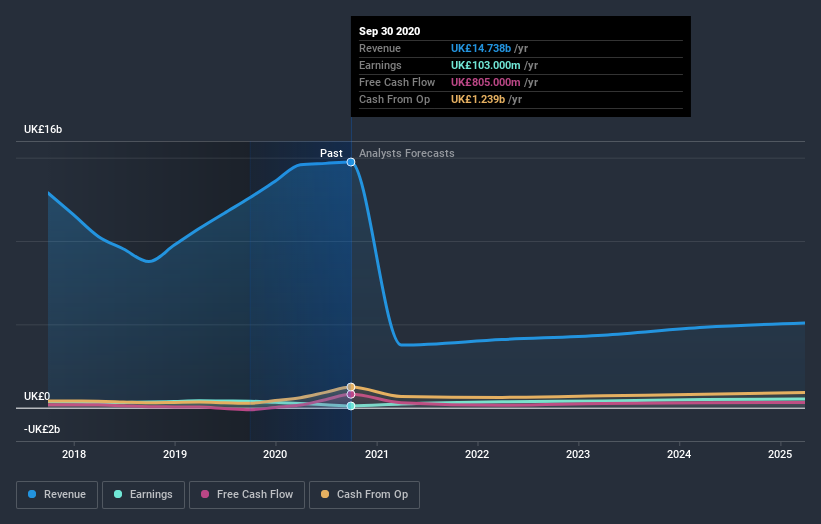Click the Sep 30 2020 tooltip date
This screenshot has height=524, width=821.
click(x=390, y=31)
